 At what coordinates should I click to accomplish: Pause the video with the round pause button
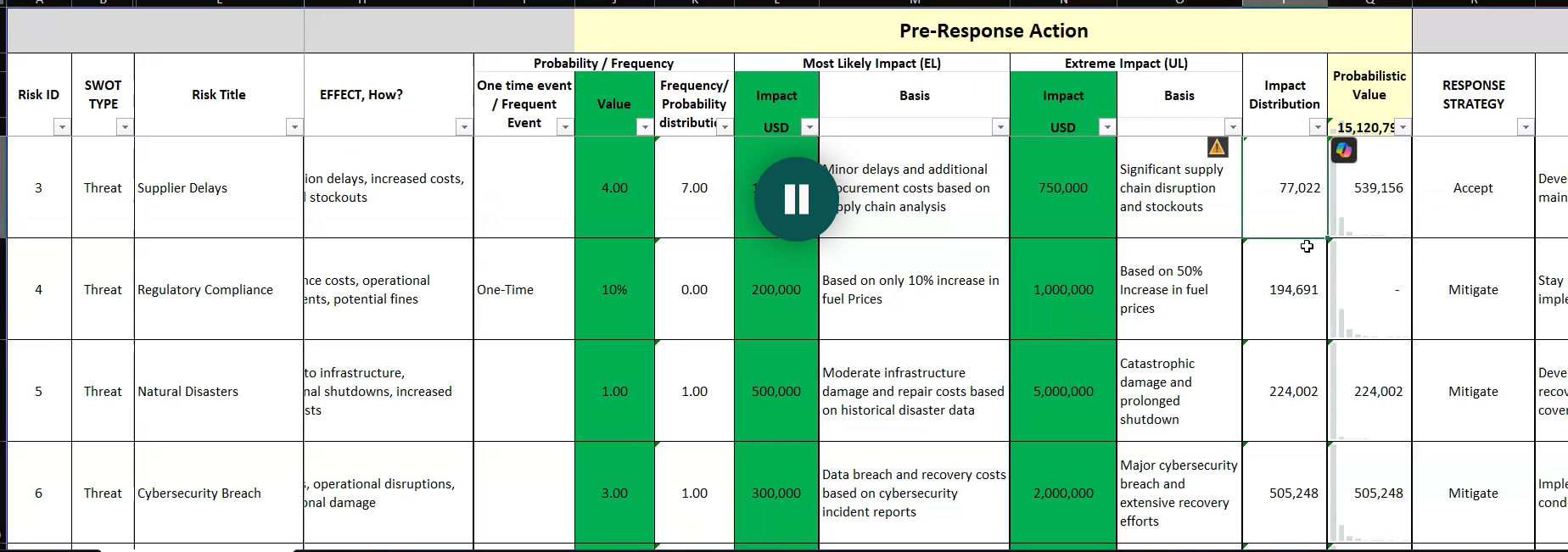pyautogui.click(x=796, y=199)
